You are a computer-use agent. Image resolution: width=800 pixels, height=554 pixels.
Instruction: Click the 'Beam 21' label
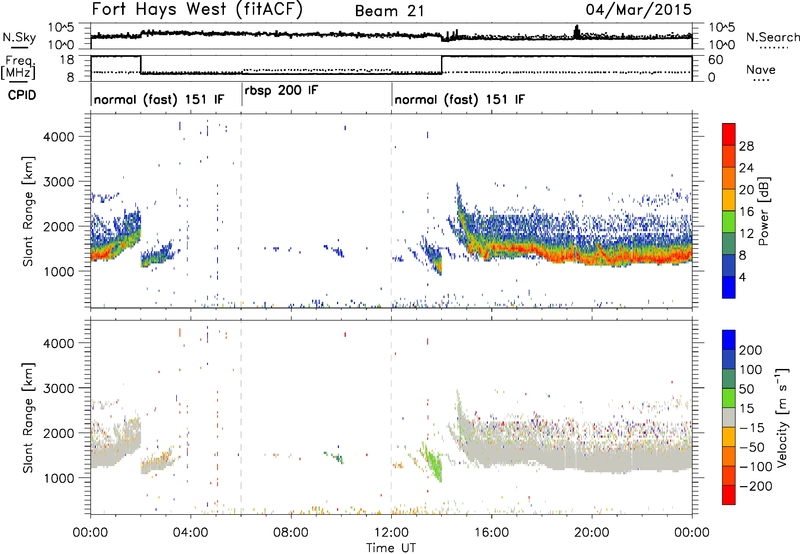coord(390,11)
